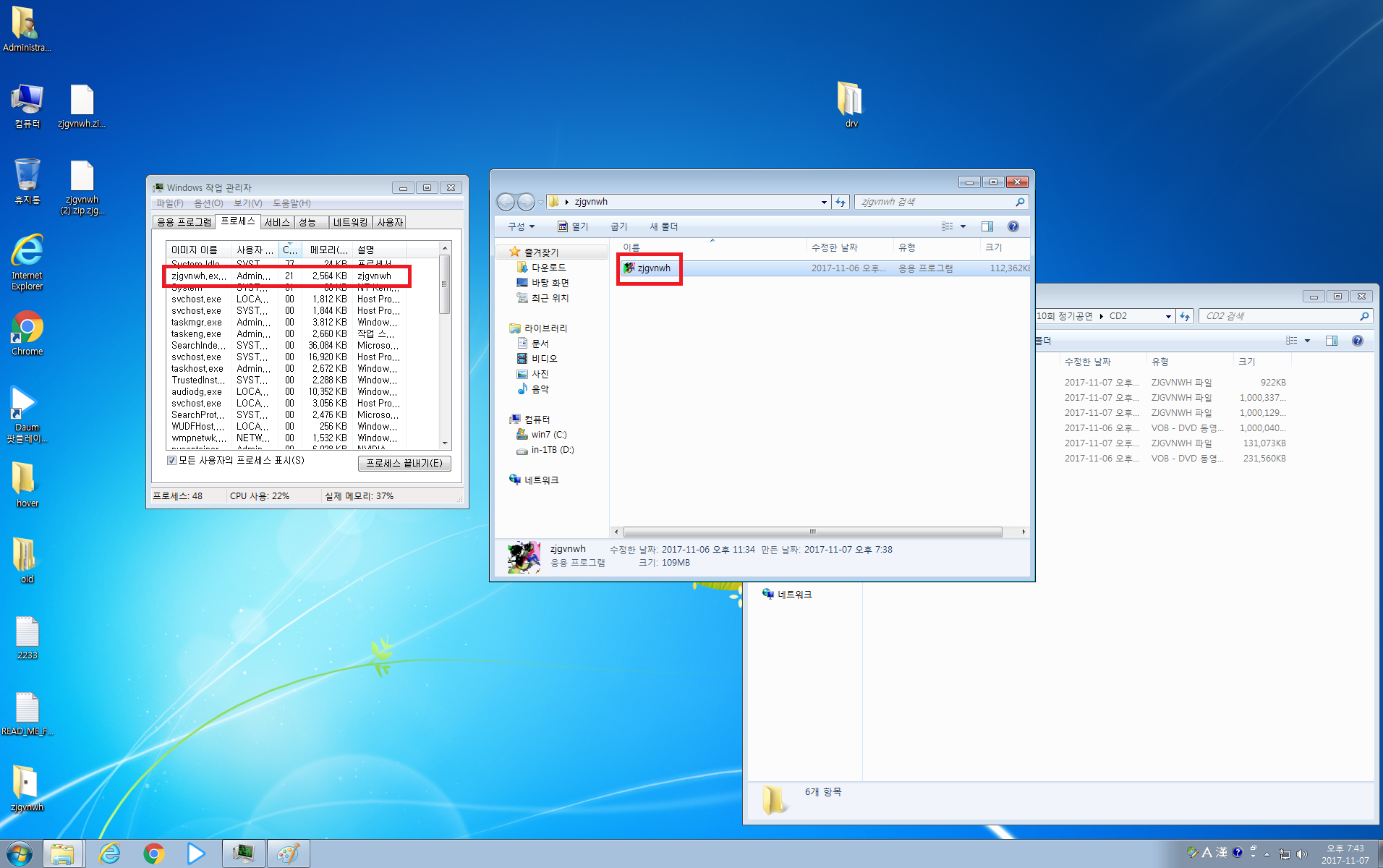1383x868 pixels.
Task: Click 열기 button in Explorer toolbar
Action: pyautogui.click(x=573, y=226)
